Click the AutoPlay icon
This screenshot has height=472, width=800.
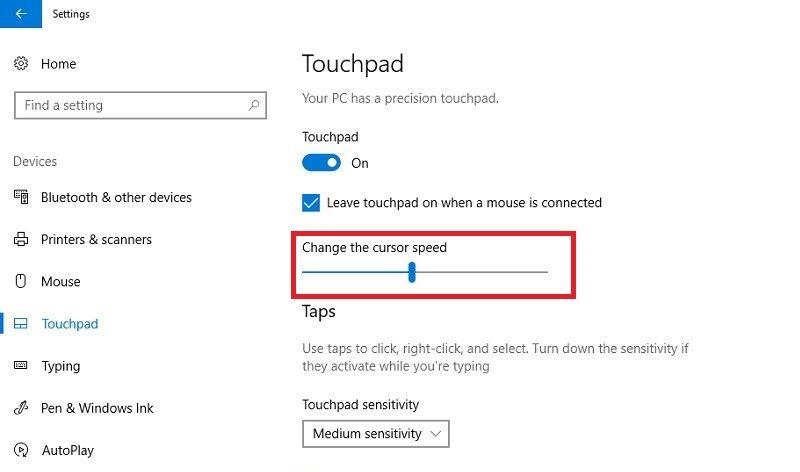tap(21, 450)
